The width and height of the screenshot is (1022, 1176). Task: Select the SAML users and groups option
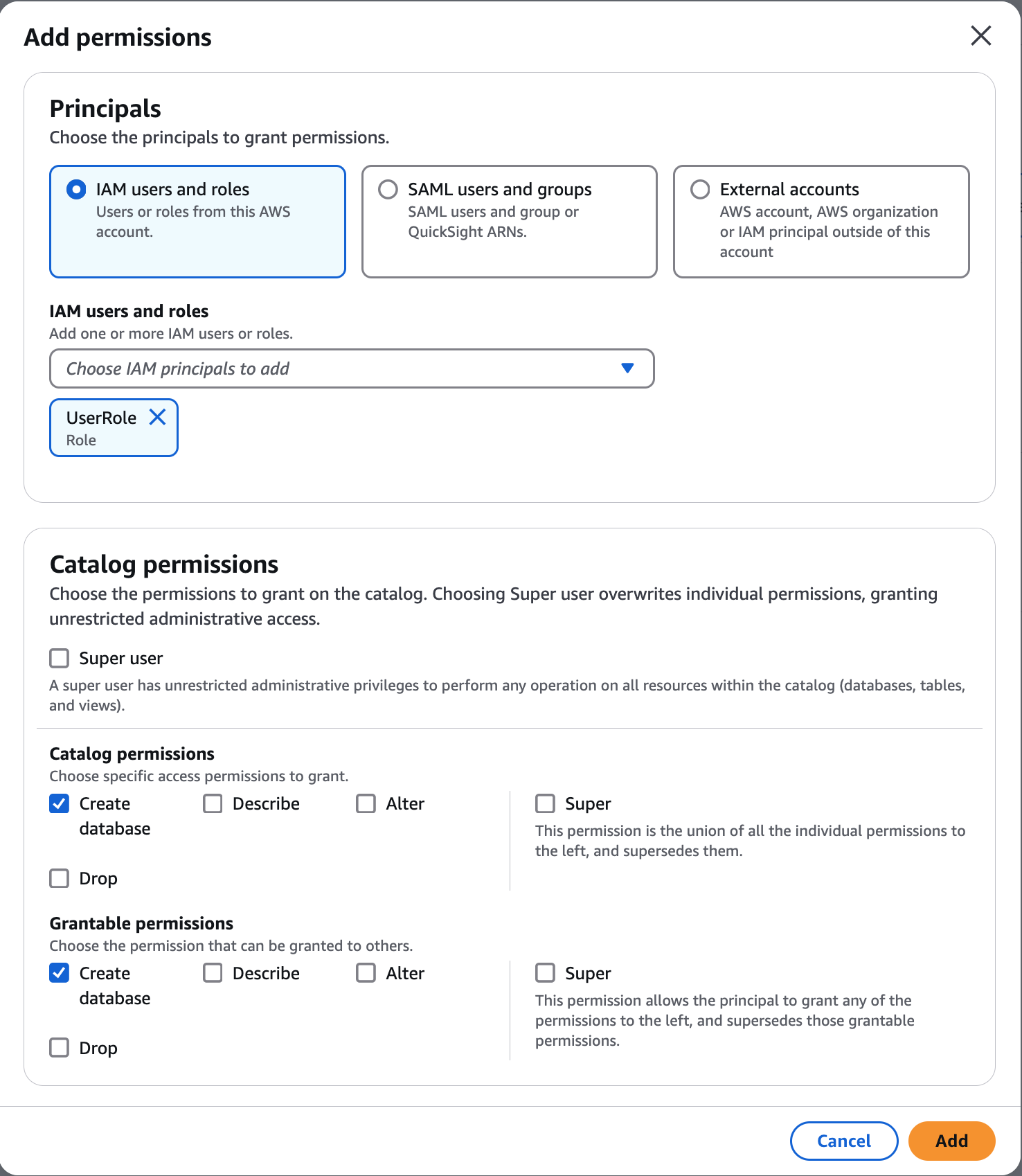point(388,189)
